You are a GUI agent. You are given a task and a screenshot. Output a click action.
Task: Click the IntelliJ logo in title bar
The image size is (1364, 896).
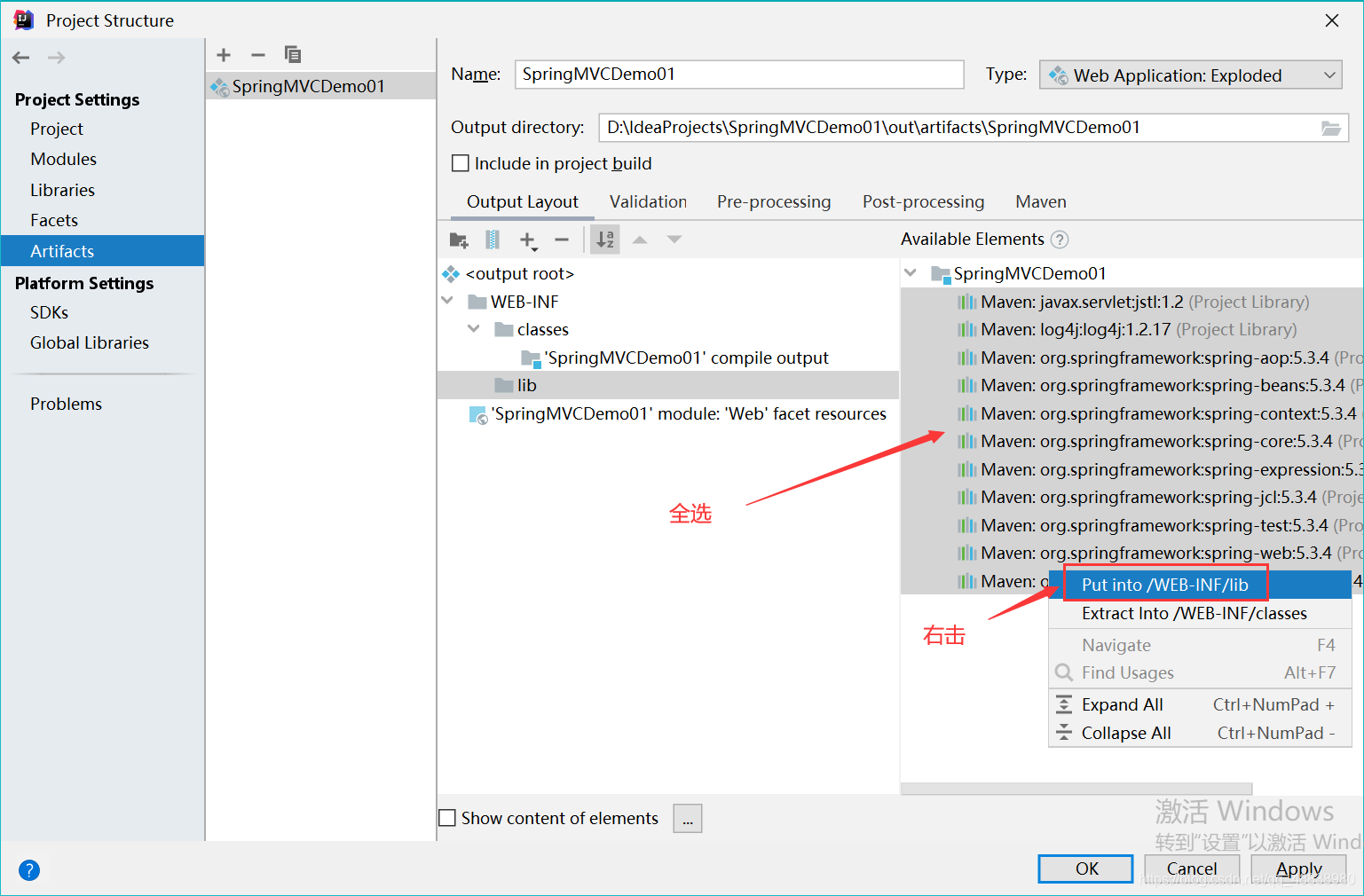(x=24, y=20)
